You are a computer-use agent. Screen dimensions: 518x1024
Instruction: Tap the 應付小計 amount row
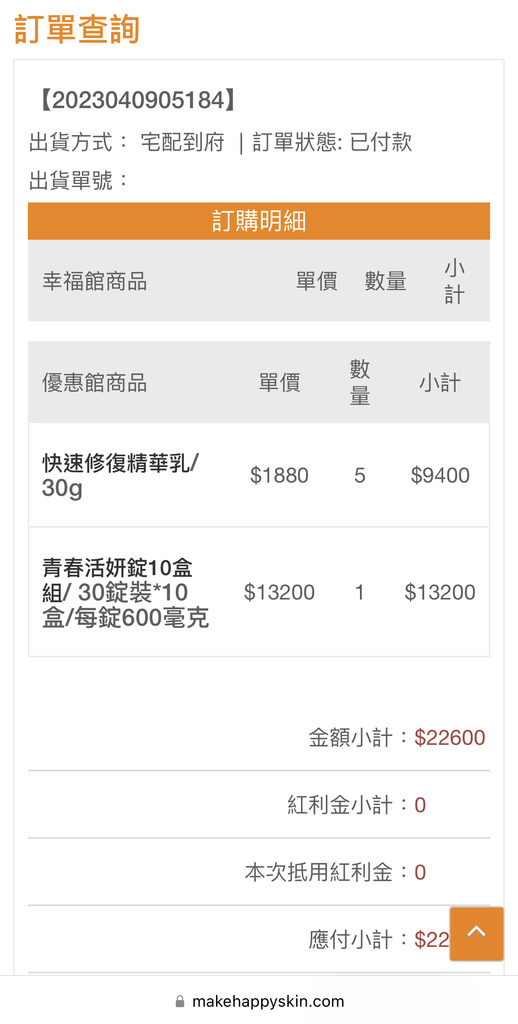tap(259, 940)
